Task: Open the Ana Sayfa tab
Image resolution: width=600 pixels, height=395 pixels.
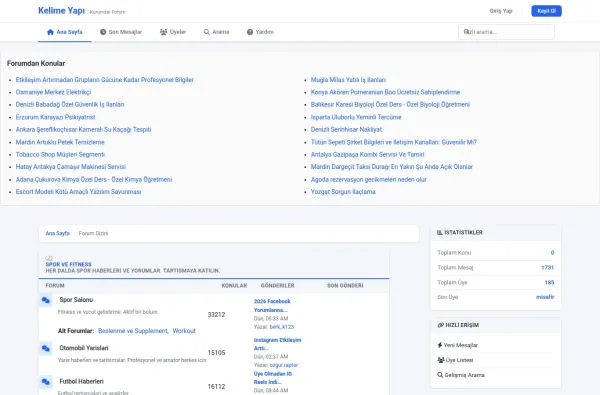Action: (65, 32)
